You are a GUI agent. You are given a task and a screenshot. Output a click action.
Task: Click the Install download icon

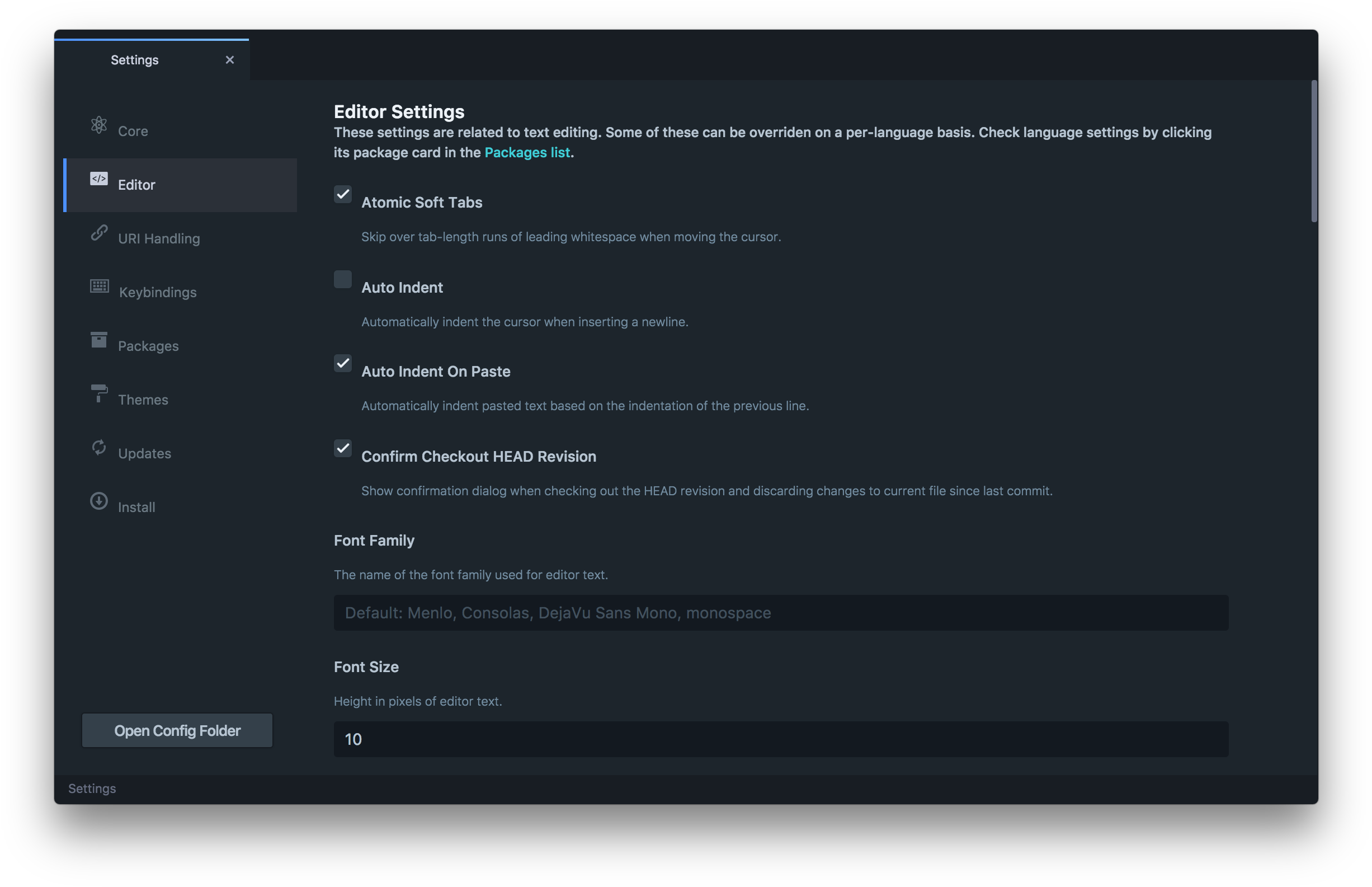[x=99, y=501]
